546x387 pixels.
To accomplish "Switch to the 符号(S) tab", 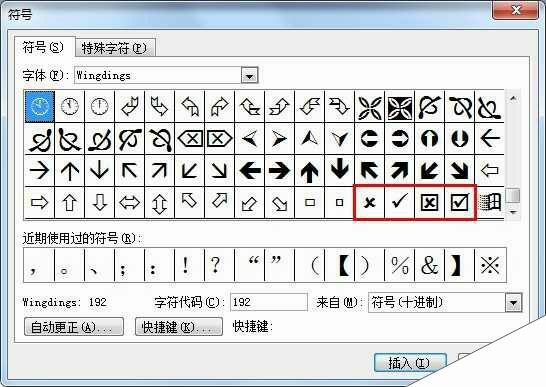I will pyautogui.click(x=44, y=47).
